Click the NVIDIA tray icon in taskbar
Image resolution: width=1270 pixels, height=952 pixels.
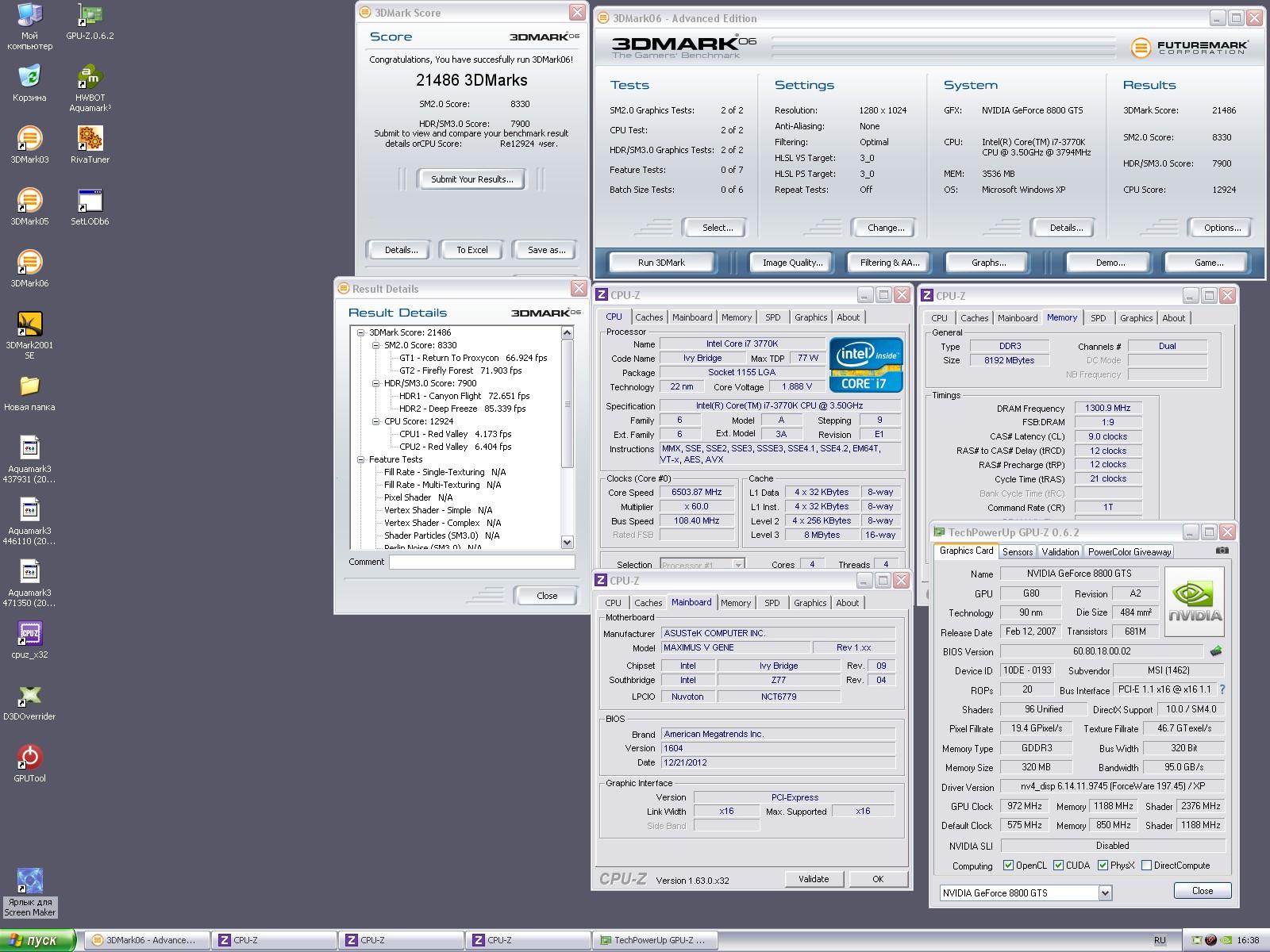(x=1226, y=940)
